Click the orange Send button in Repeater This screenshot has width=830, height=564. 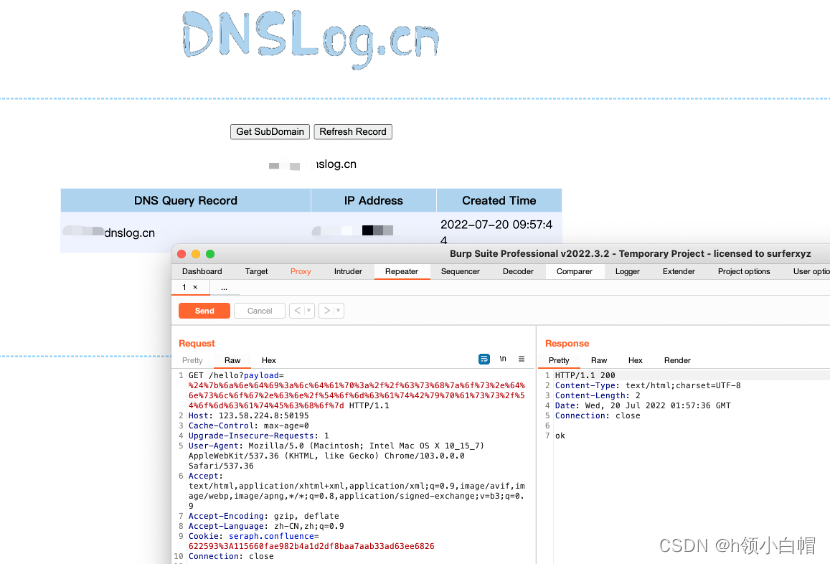(x=204, y=311)
